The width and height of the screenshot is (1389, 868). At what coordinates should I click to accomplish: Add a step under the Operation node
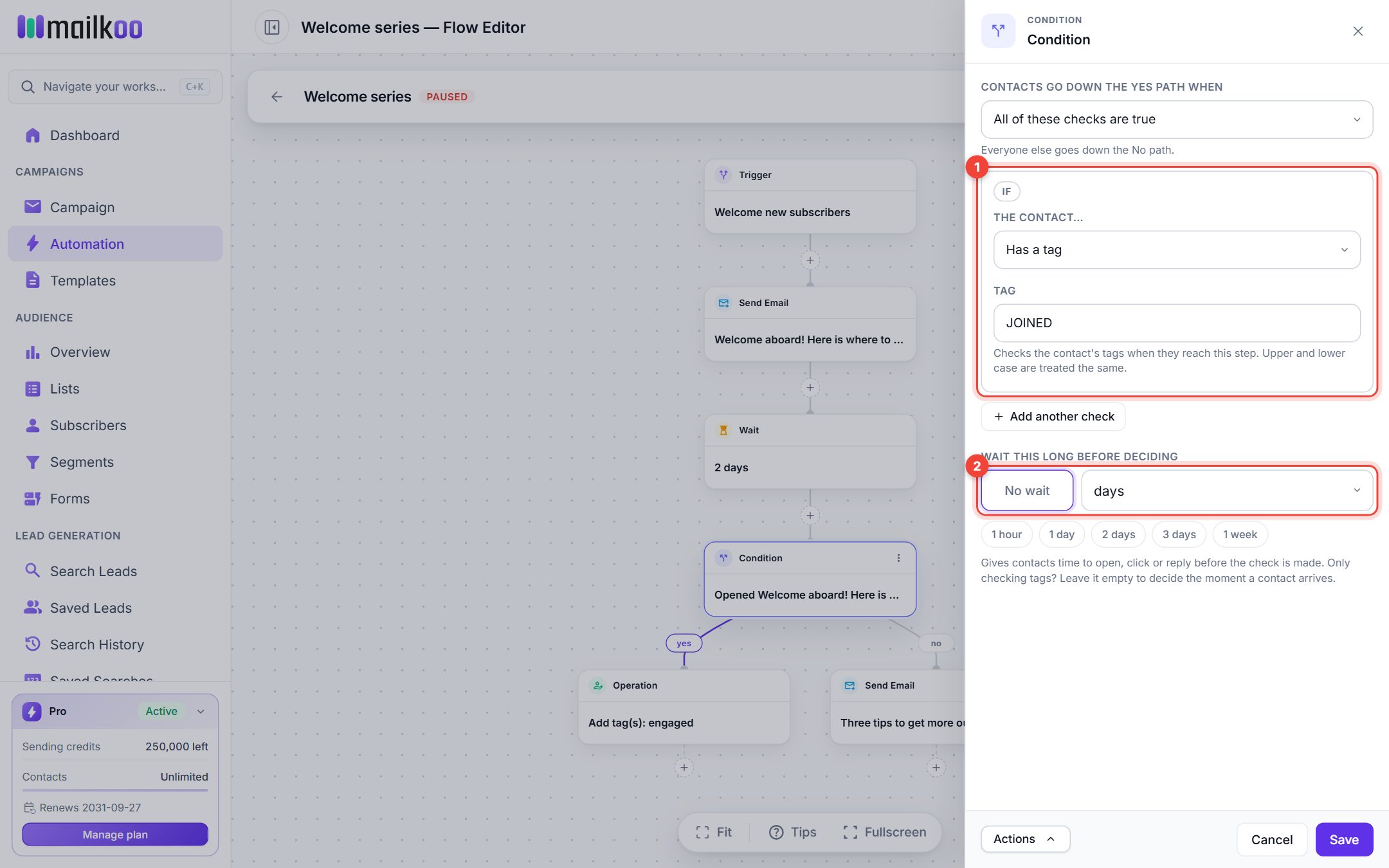click(684, 767)
